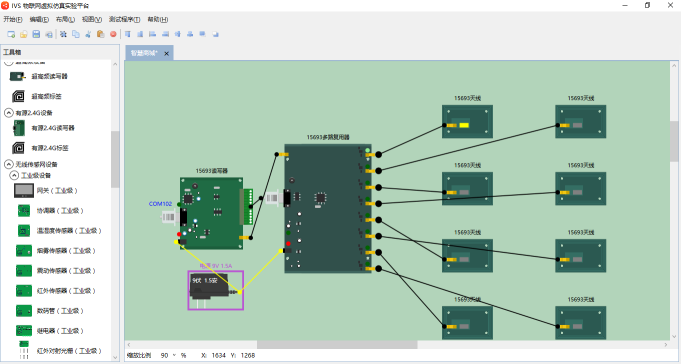
Task: Click the open folder toolbar icon
Action: (x=24, y=34)
